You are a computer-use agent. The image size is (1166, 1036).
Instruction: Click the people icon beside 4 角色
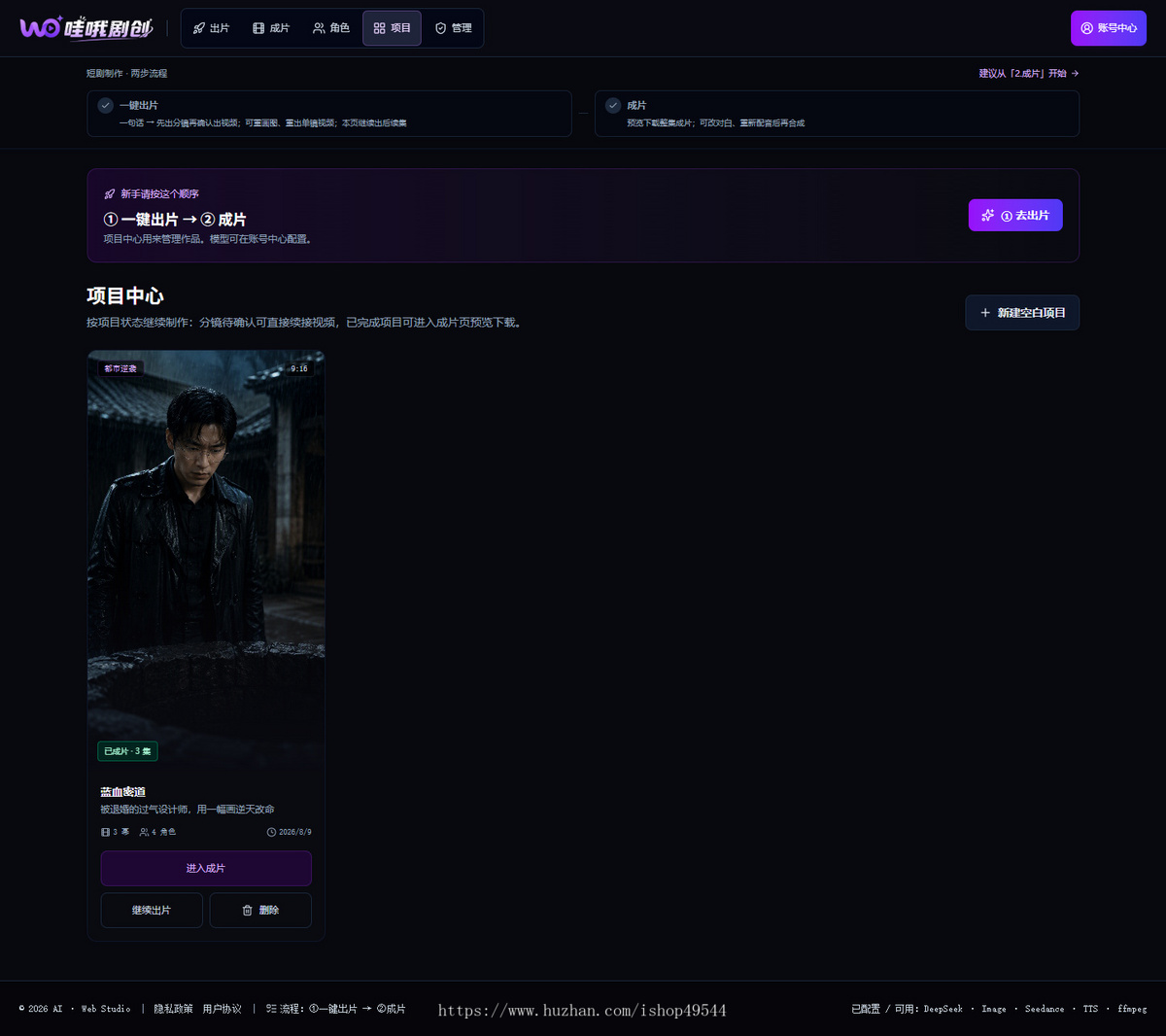[x=144, y=832]
